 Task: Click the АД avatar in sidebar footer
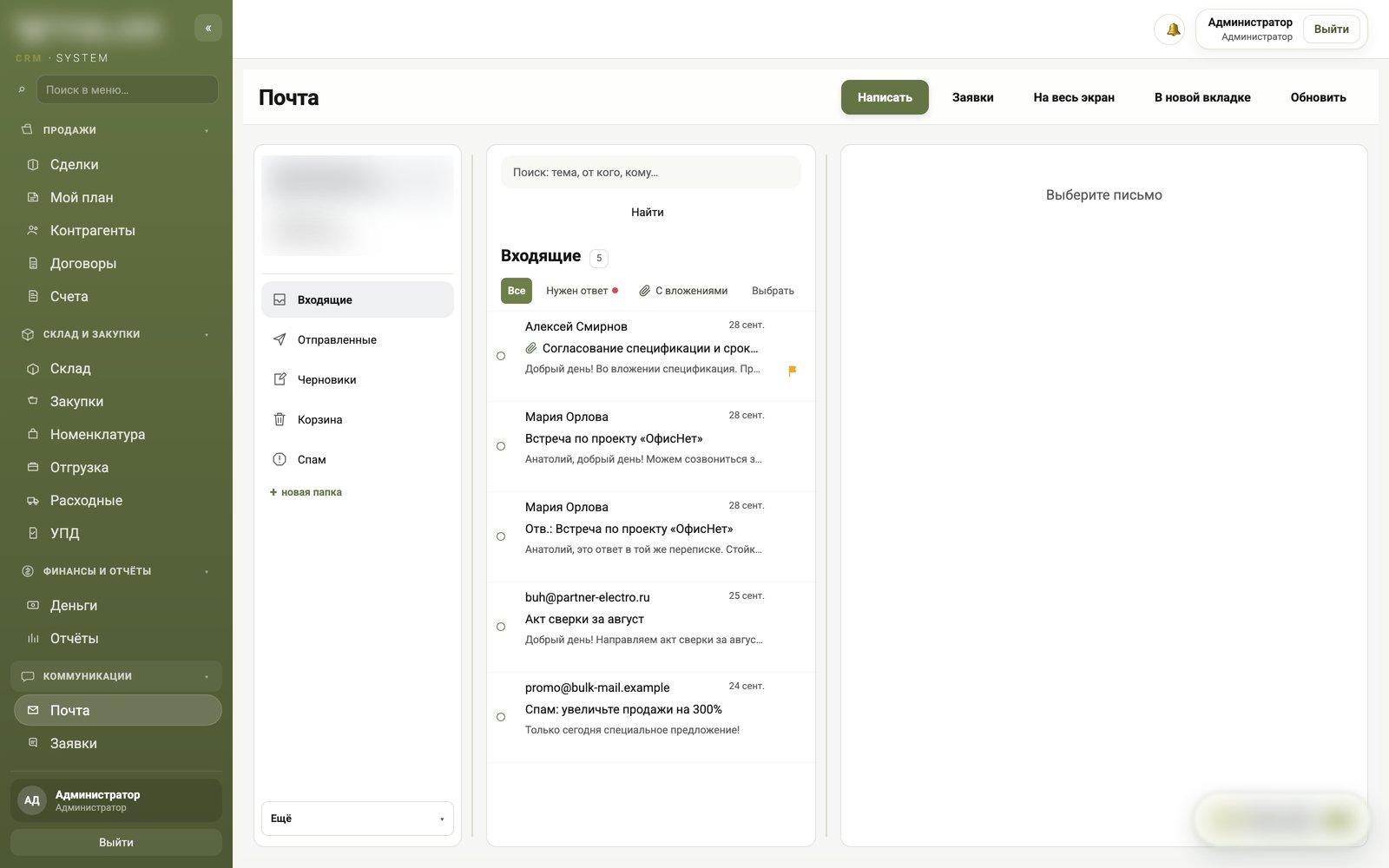pyautogui.click(x=32, y=800)
